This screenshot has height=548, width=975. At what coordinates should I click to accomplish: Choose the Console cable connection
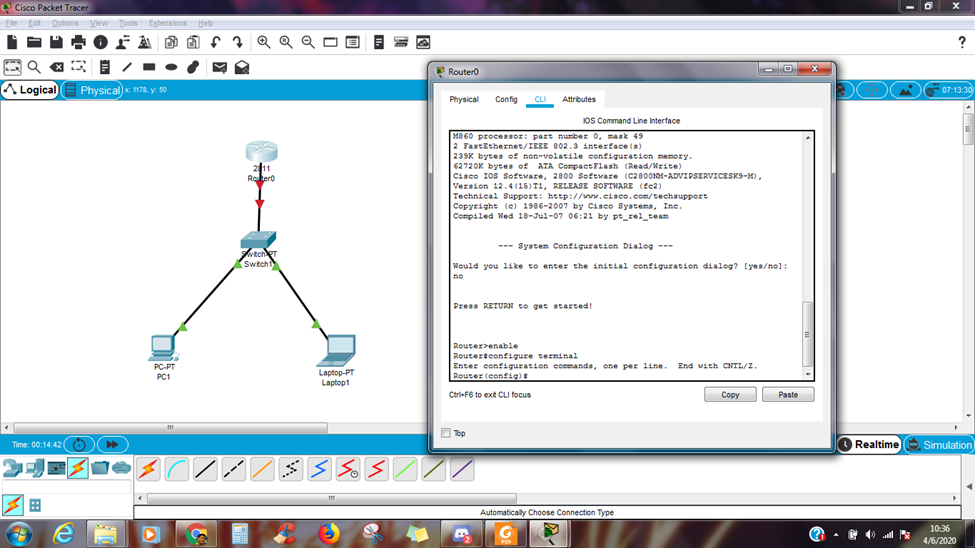pyautogui.click(x=177, y=469)
